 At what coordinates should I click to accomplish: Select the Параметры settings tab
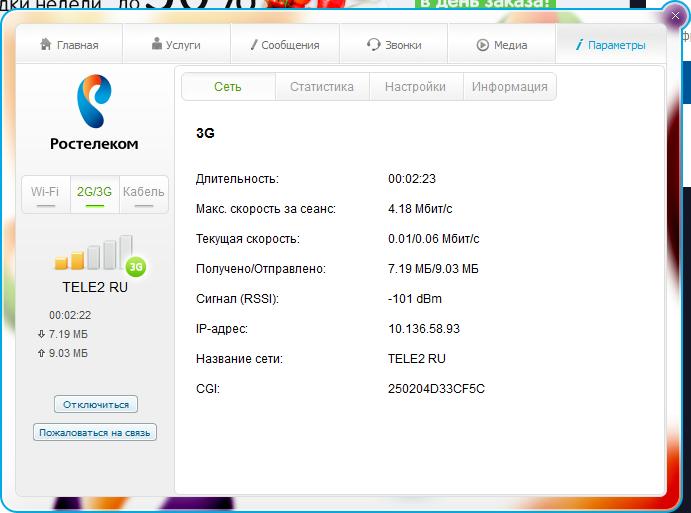point(611,45)
